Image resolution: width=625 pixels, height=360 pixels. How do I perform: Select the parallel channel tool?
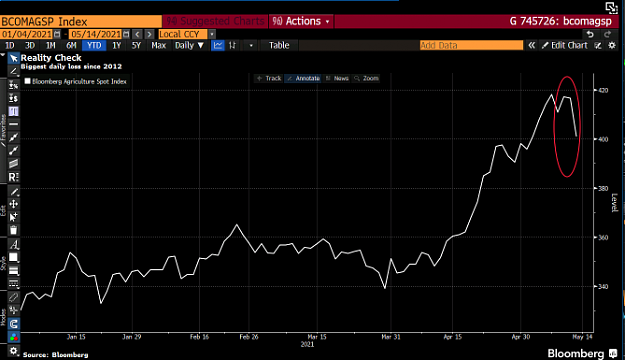click(14, 163)
